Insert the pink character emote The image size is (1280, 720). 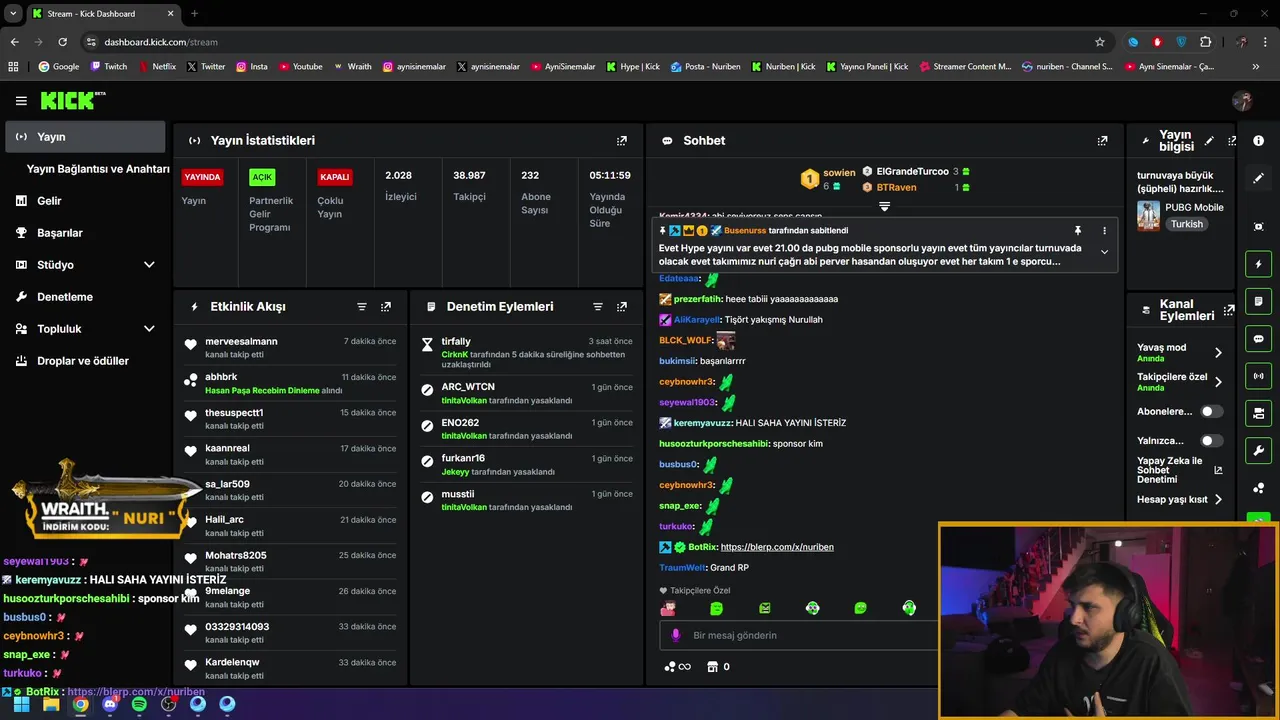(668, 608)
